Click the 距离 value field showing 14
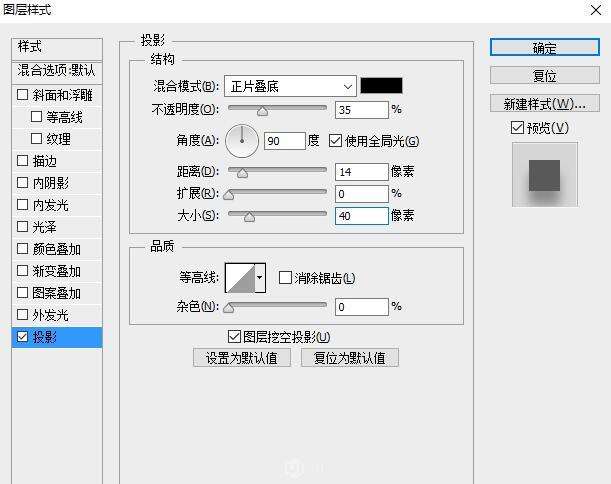The height and width of the screenshot is (484, 611). [362, 172]
